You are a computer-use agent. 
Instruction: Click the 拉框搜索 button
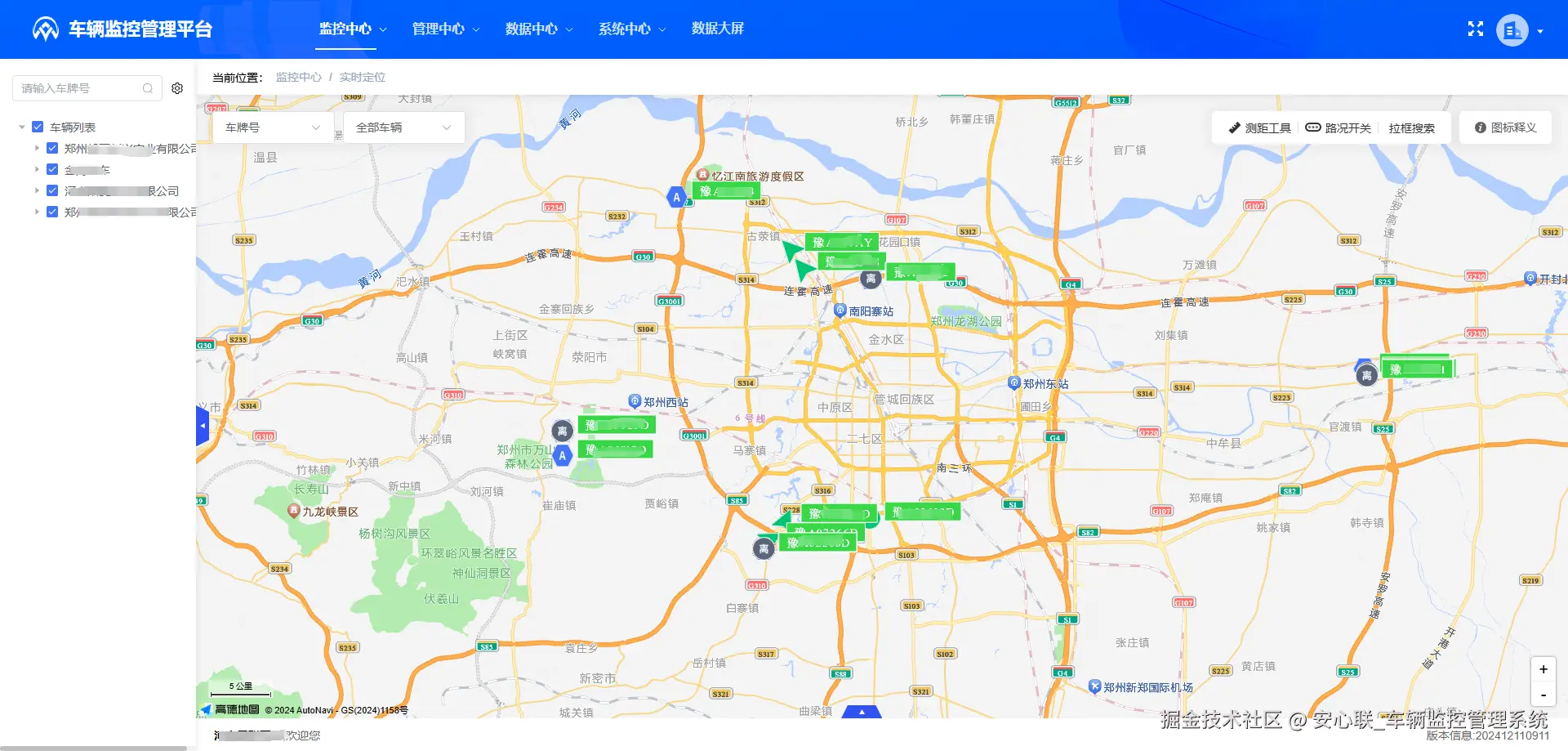coord(1411,127)
